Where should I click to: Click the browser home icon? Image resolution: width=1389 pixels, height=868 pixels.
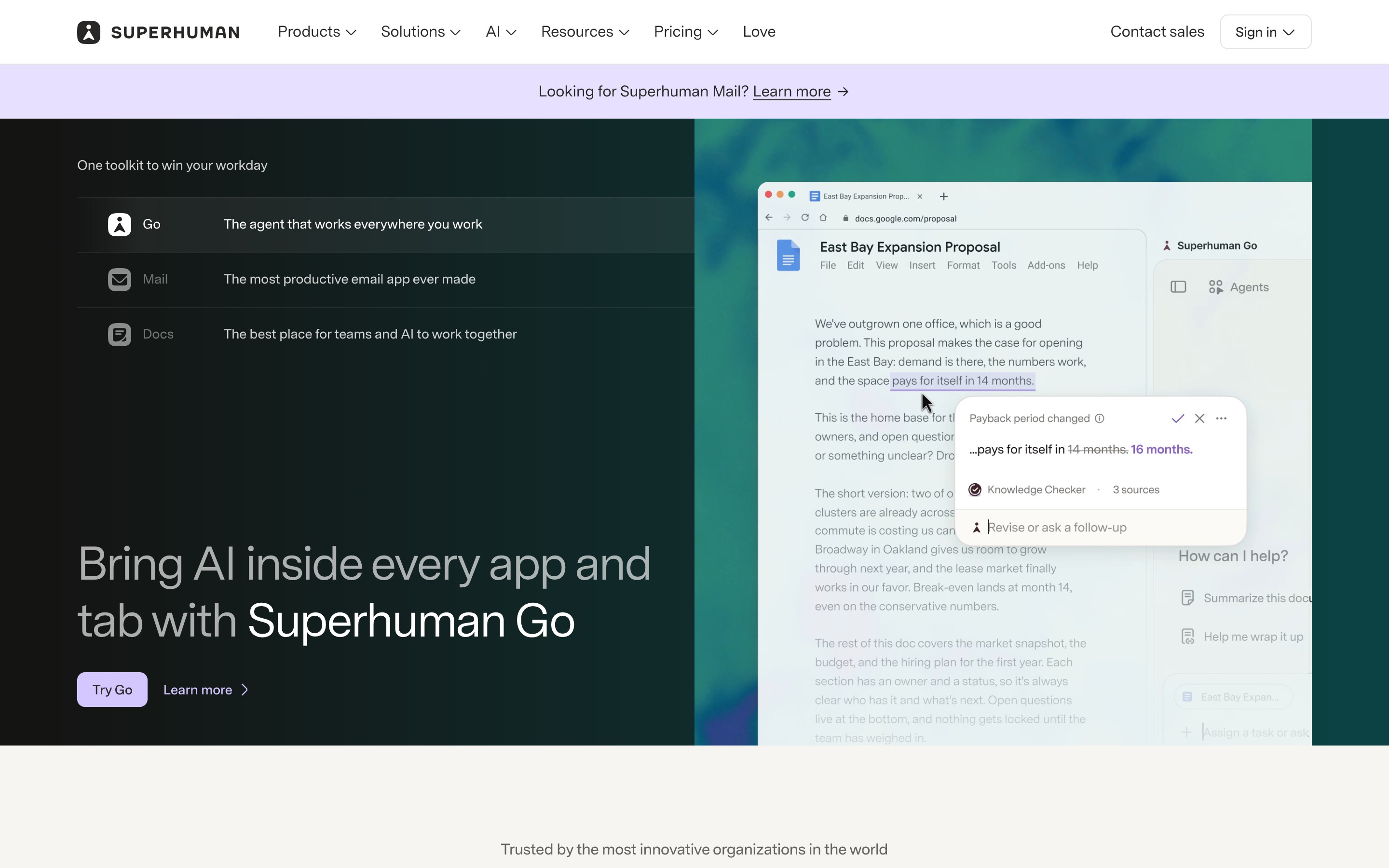822,217
